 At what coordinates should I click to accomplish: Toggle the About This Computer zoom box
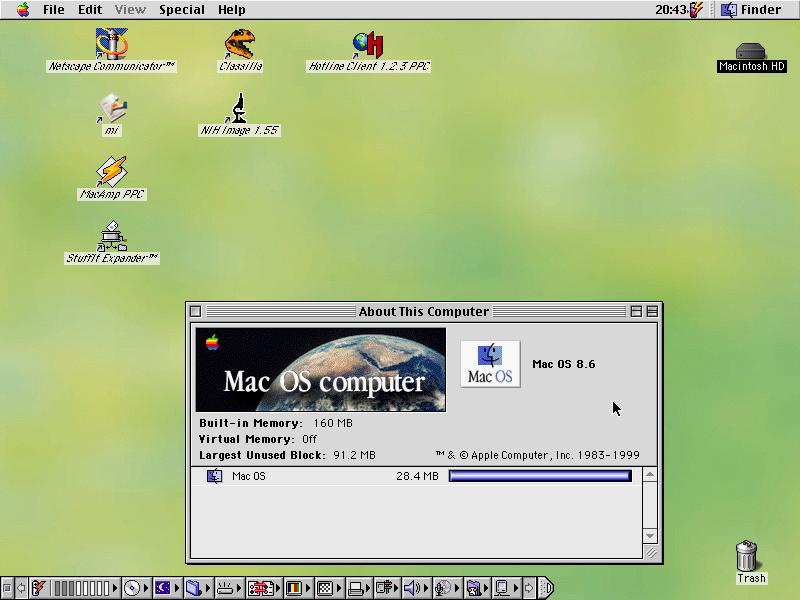[636, 312]
